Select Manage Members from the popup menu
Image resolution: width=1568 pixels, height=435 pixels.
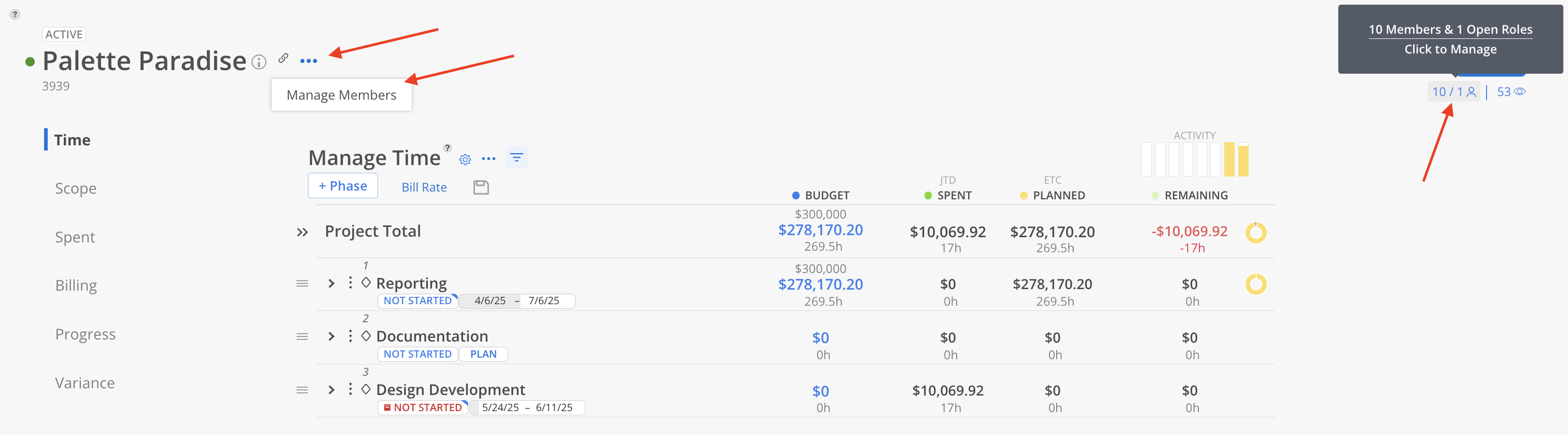pyautogui.click(x=342, y=95)
